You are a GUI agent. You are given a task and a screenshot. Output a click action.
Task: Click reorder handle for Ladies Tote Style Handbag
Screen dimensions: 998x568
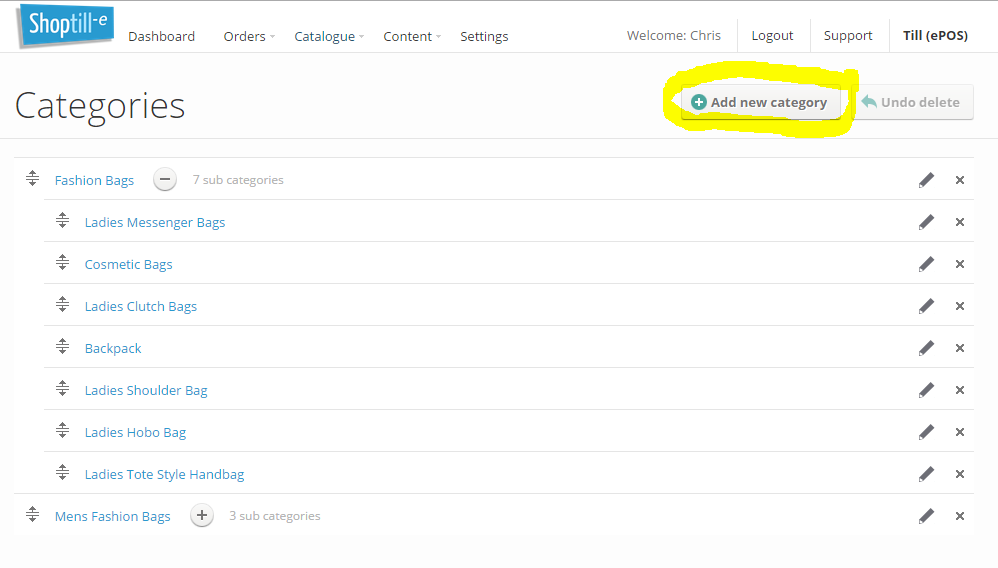tap(62, 472)
